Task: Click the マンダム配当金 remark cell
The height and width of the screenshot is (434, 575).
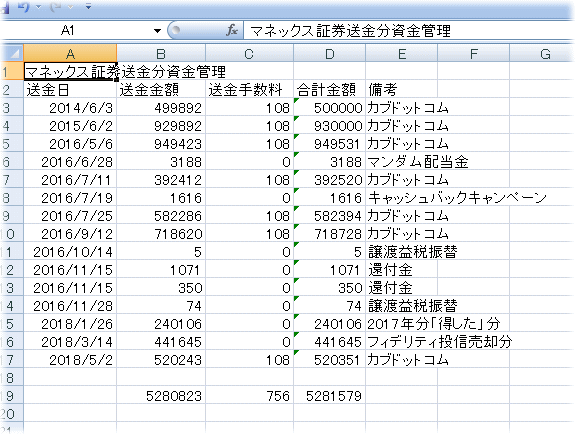Action: pyautogui.click(x=402, y=161)
